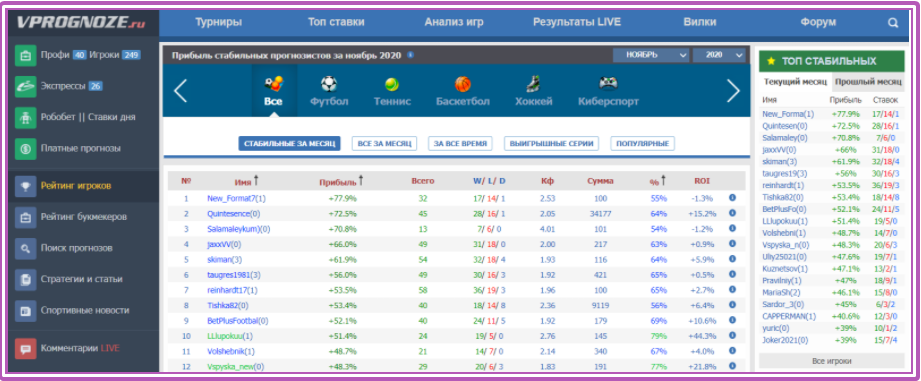The width and height of the screenshot is (921, 381).
Task: Click the Рейтинг игроков trophy icon
Action: pyautogui.click(x=25, y=186)
